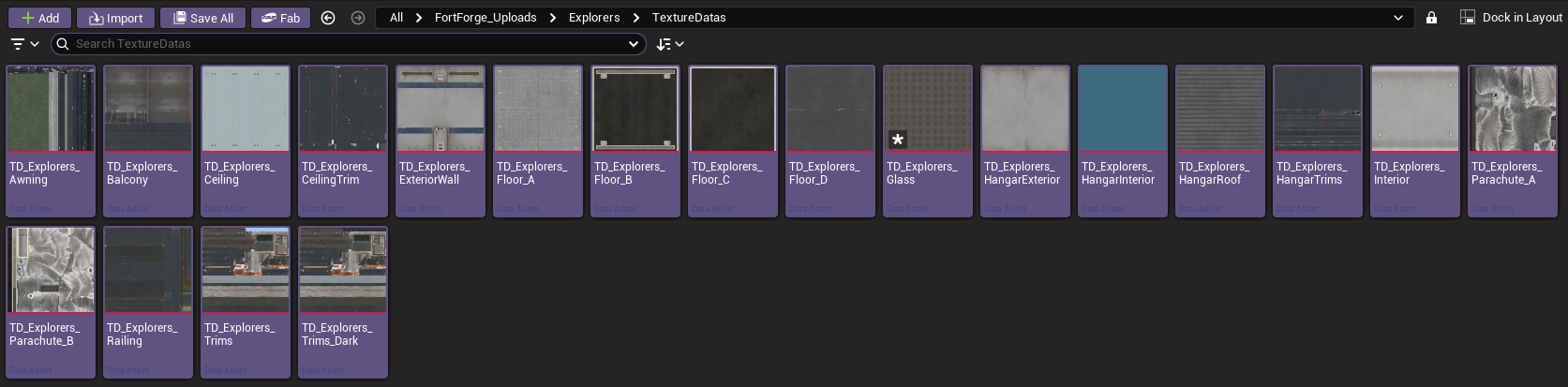Select TD_Explorers_Glass asset
This screenshot has width=1568, height=387.
pos(928,141)
